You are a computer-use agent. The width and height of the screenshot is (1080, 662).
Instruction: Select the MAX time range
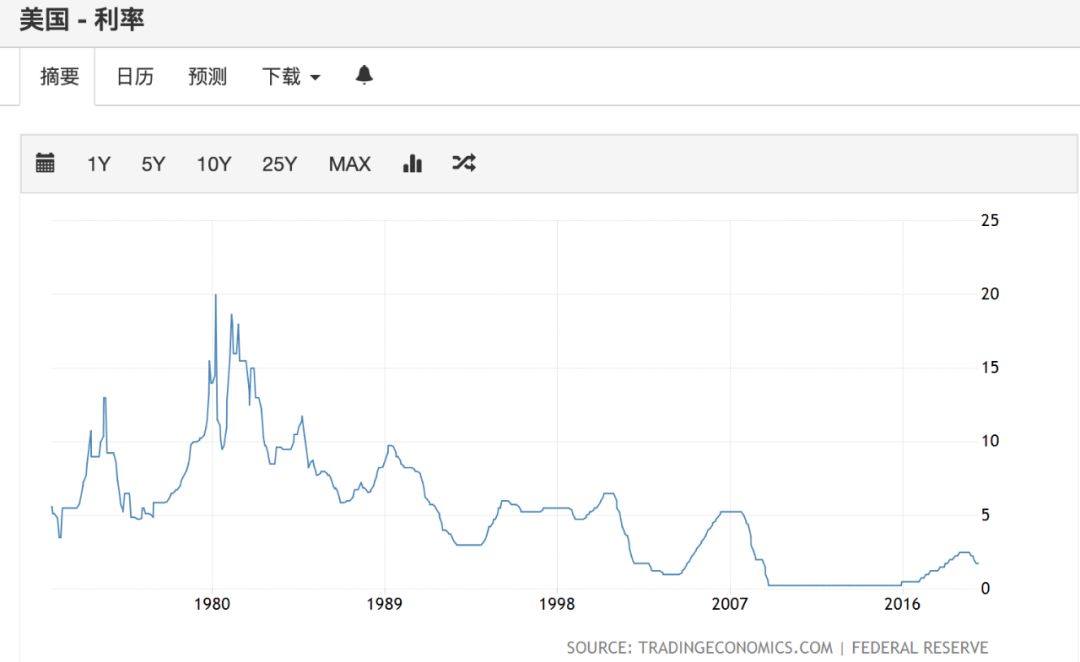[x=349, y=164]
